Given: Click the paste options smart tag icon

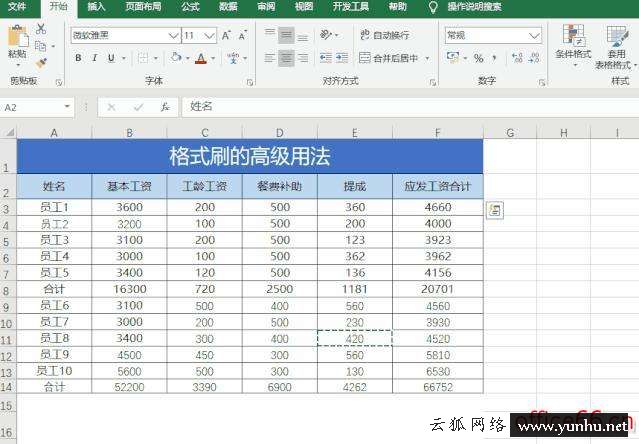Looking at the screenshot, I should click(495, 210).
